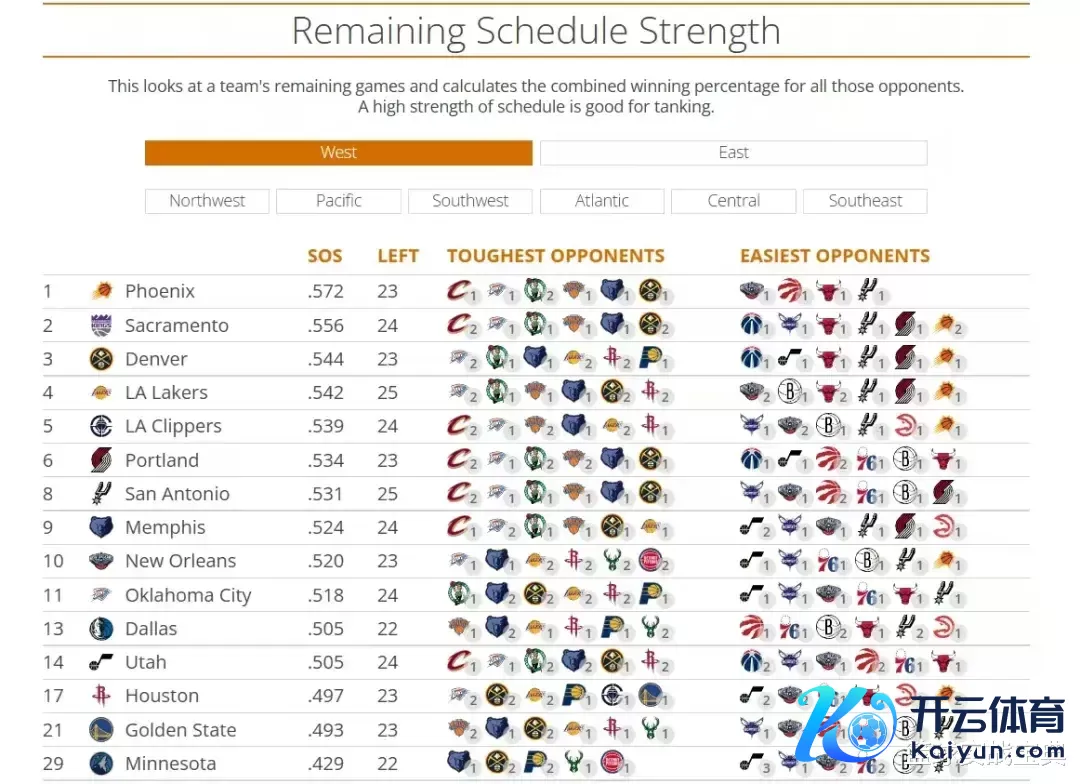Click the Utah Jazz team logo

pos(102,662)
